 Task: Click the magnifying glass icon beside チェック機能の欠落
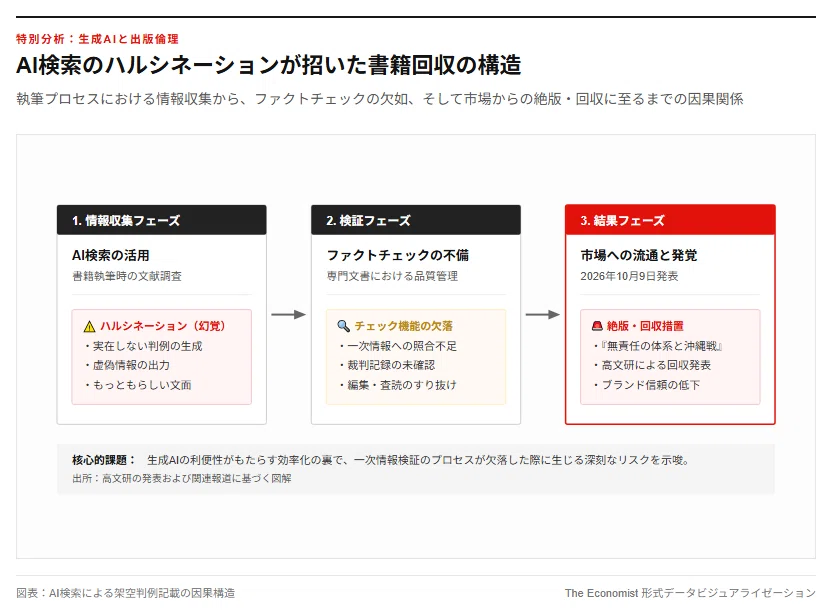point(343,326)
